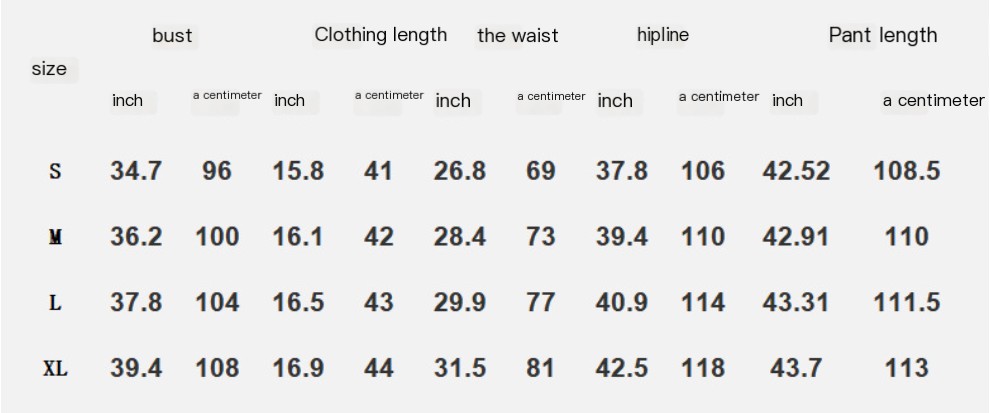Select the 'Clothing length' header text
The height and width of the screenshot is (413, 990).
click(381, 35)
